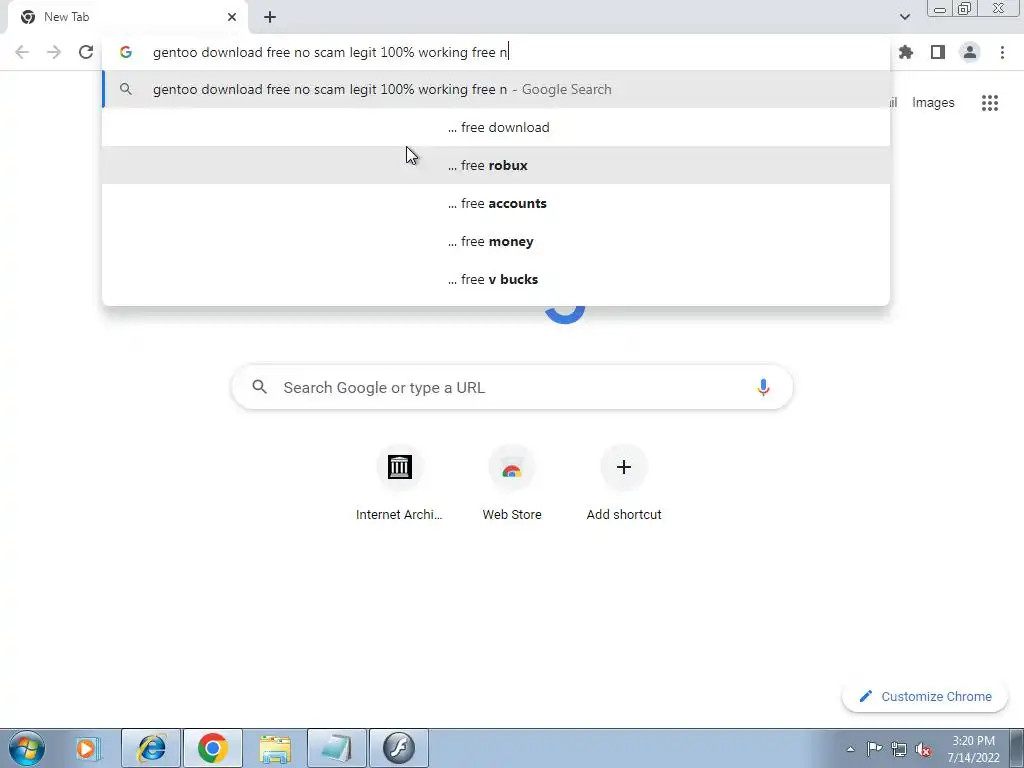Open the notepad taskbar icon
Image resolution: width=1024 pixels, height=768 pixels.
pyautogui.click(x=337, y=748)
